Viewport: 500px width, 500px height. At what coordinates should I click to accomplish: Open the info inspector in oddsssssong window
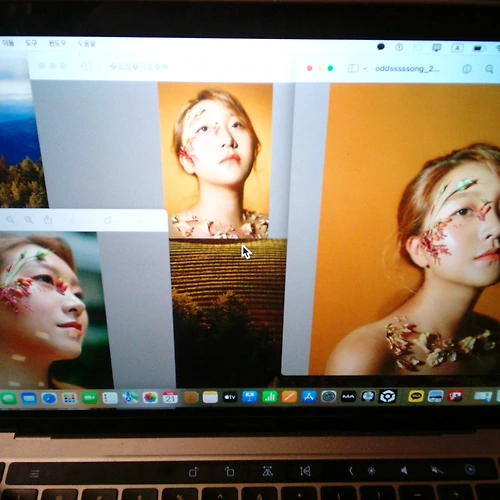click(x=467, y=69)
